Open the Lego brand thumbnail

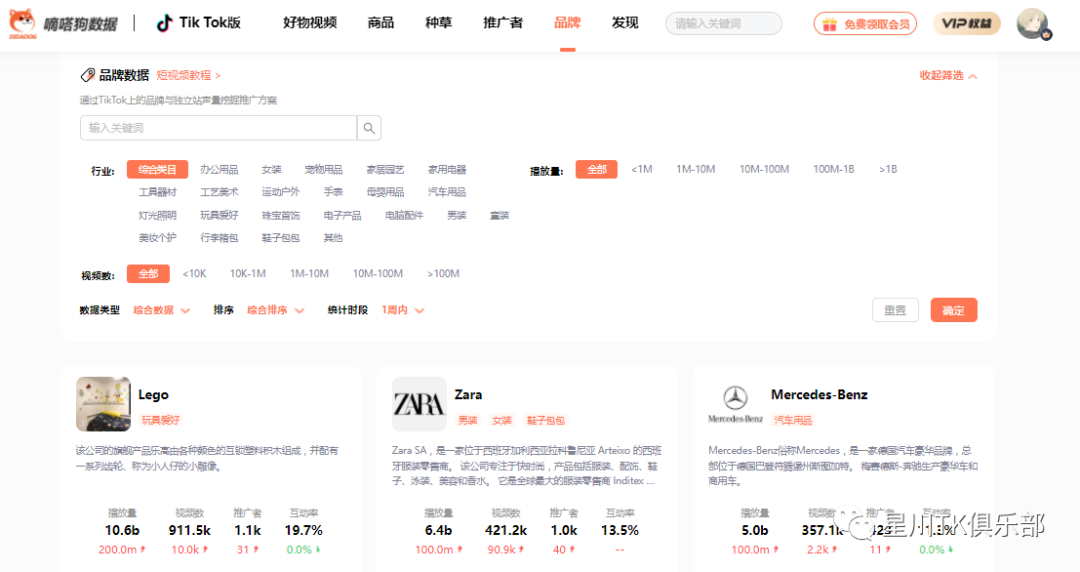(x=103, y=404)
